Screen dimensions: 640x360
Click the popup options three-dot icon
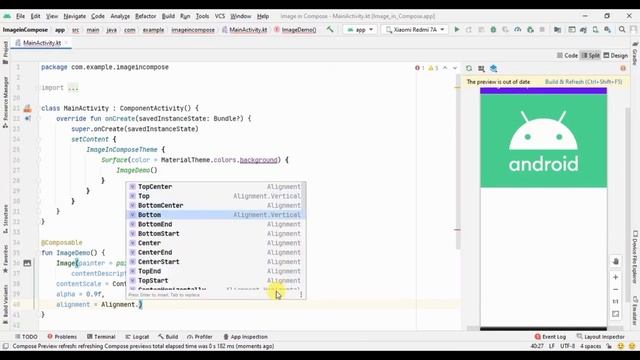(301, 294)
